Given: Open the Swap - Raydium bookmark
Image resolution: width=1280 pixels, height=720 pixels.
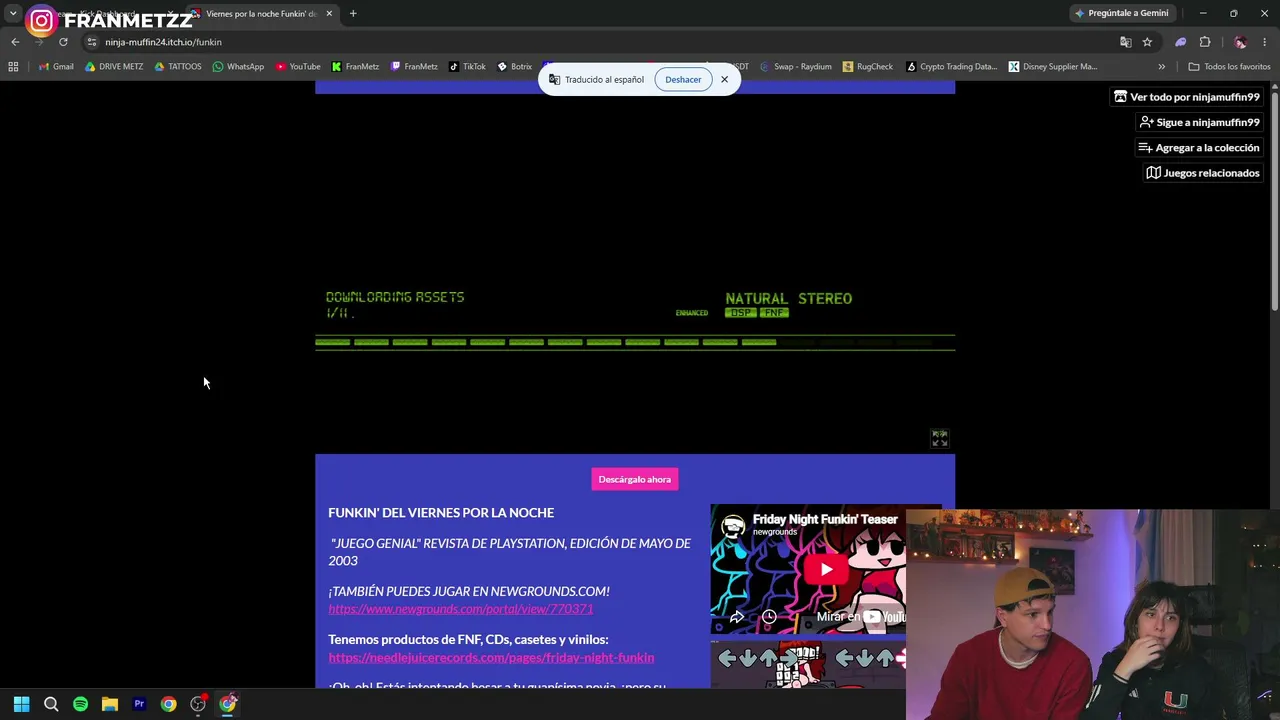Looking at the screenshot, I should tap(795, 67).
